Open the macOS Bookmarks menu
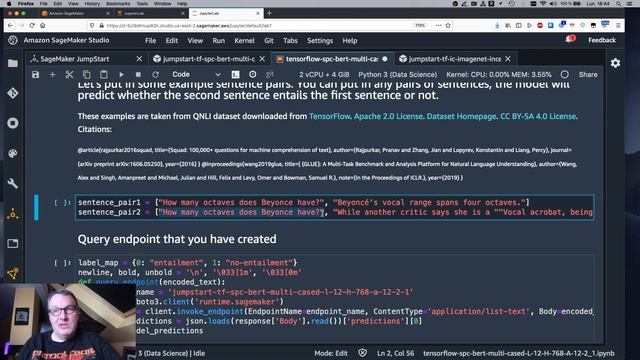Screen dimensions: 640x360 118,3
